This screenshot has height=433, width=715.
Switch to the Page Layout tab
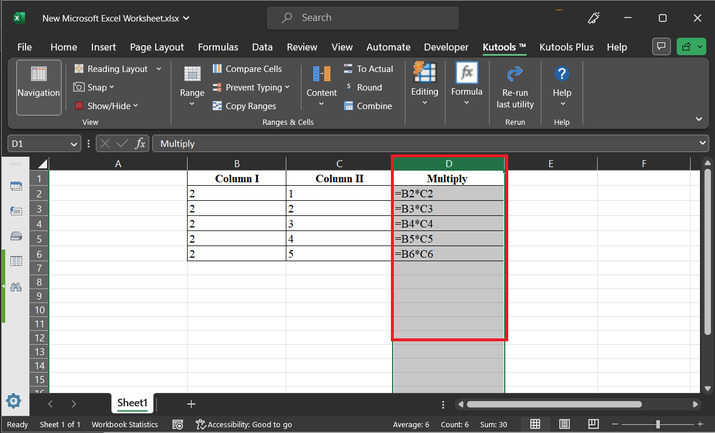click(x=157, y=47)
